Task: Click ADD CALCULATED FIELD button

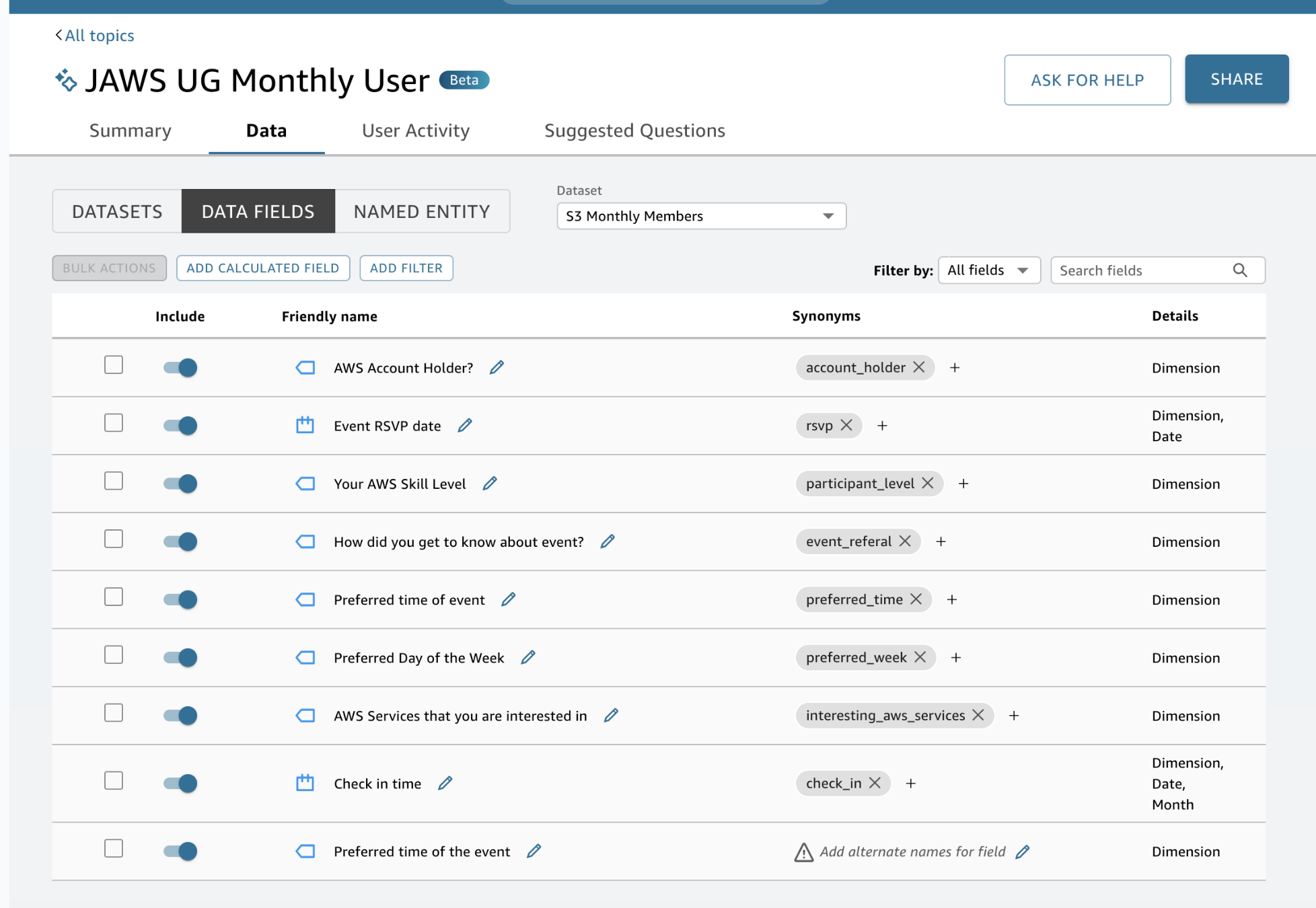Action: tap(263, 268)
